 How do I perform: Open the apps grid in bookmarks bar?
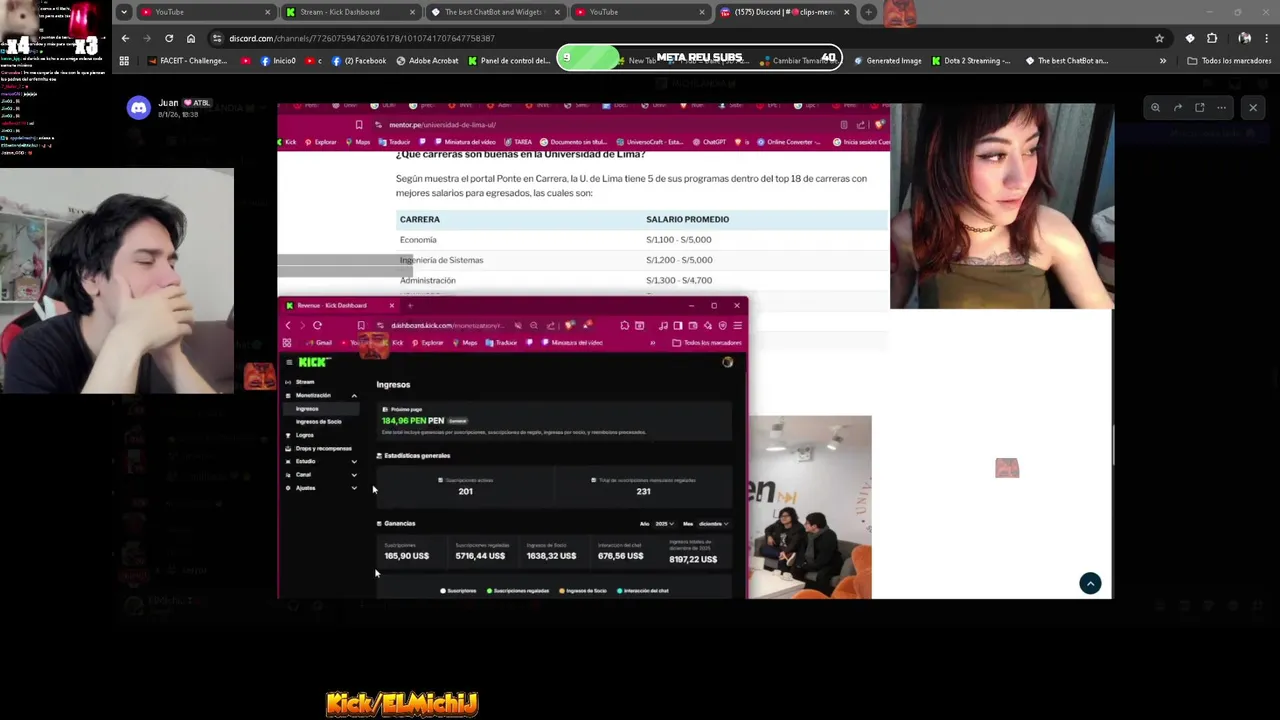click(x=124, y=61)
